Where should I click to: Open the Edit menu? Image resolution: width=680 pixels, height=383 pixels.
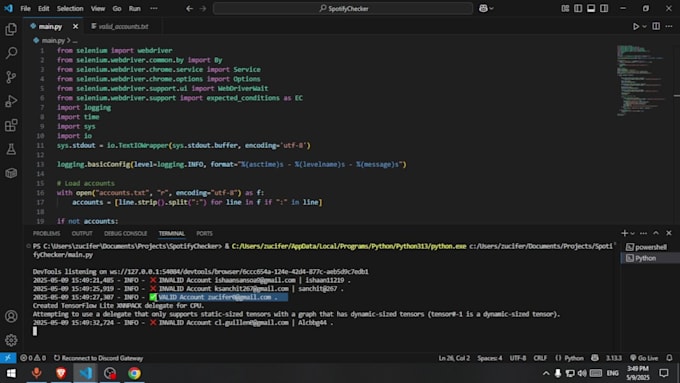(x=43, y=8)
